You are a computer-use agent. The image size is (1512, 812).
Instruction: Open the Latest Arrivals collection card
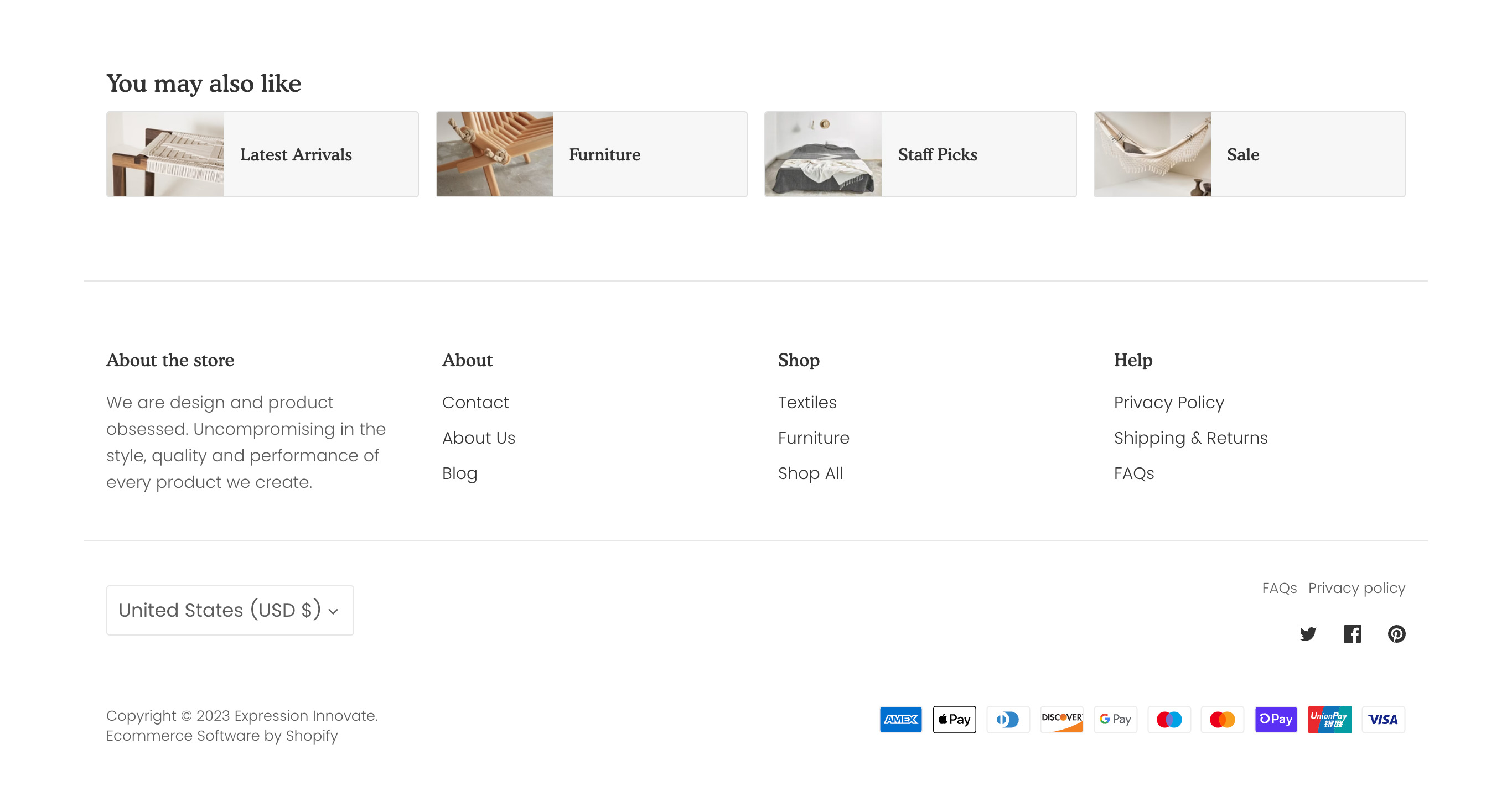pos(262,154)
